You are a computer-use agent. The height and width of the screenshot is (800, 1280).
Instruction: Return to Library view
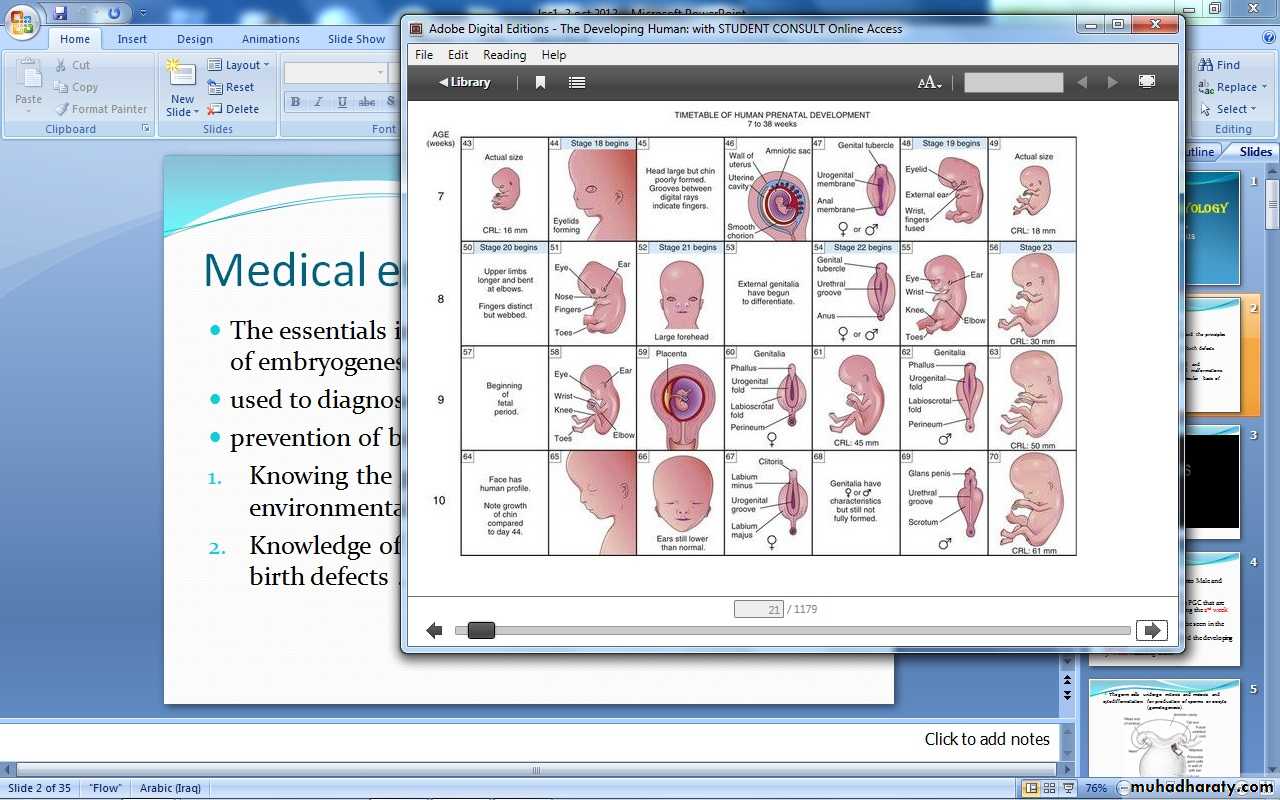pyautogui.click(x=464, y=82)
